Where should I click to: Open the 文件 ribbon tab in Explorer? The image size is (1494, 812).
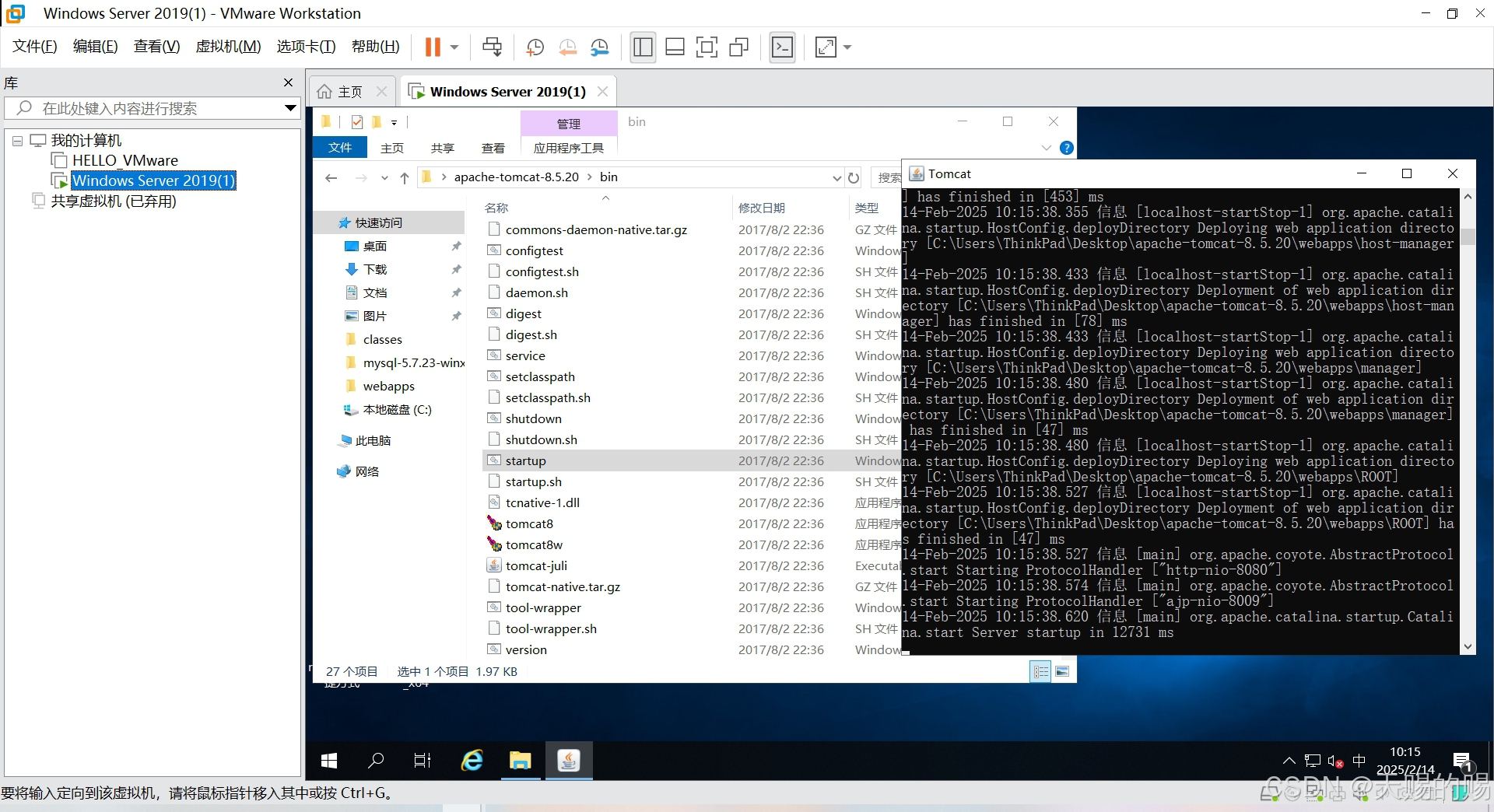pyautogui.click(x=340, y=148)
